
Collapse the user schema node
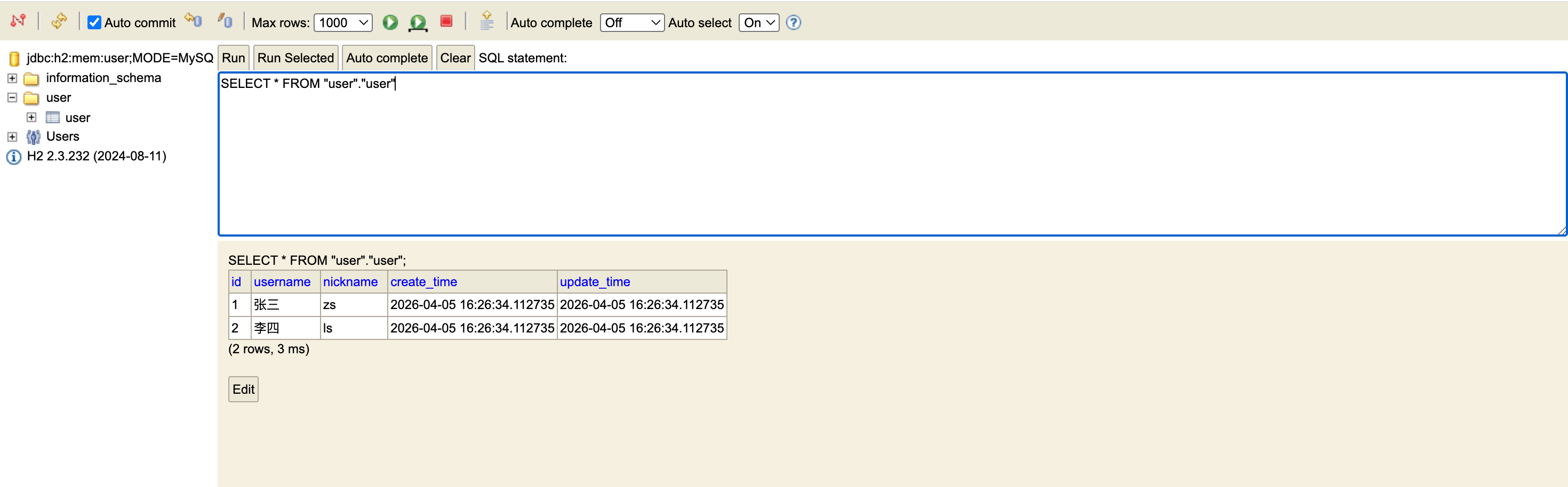click(x=12, y=98)
